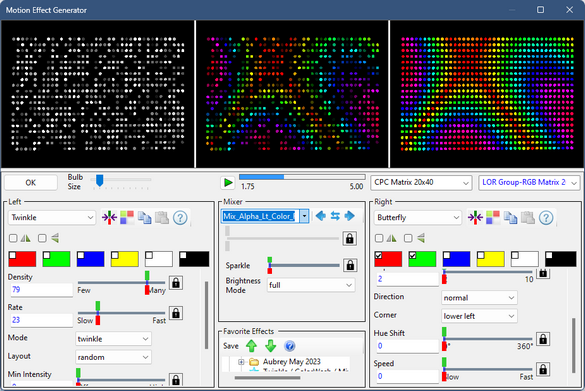
Task: Open the Left effect type dropdown (Twinkle)
Action: (x=52, y=218)
